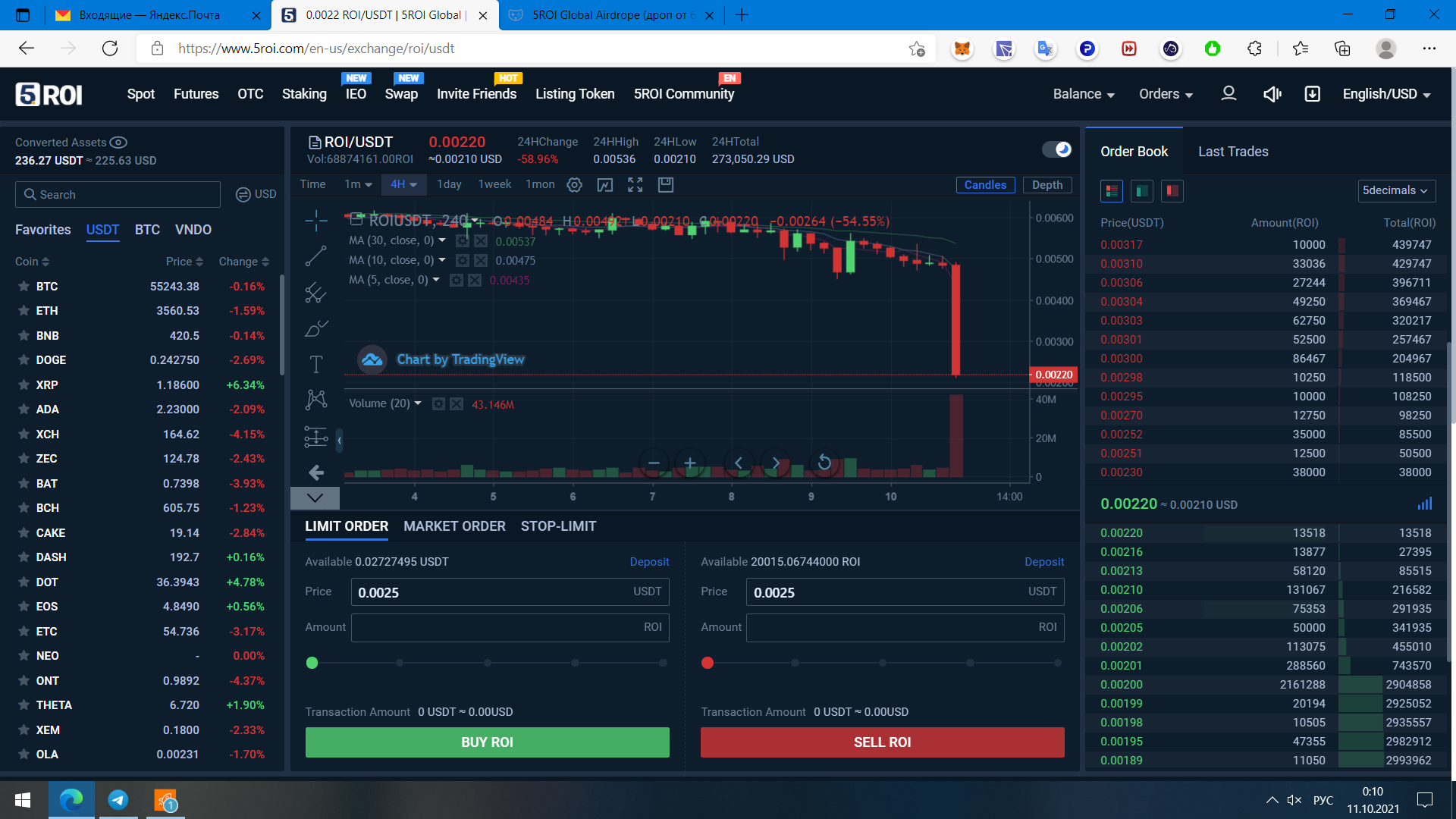Toggle the theme switch above the chart

(x=1056, y=149)
